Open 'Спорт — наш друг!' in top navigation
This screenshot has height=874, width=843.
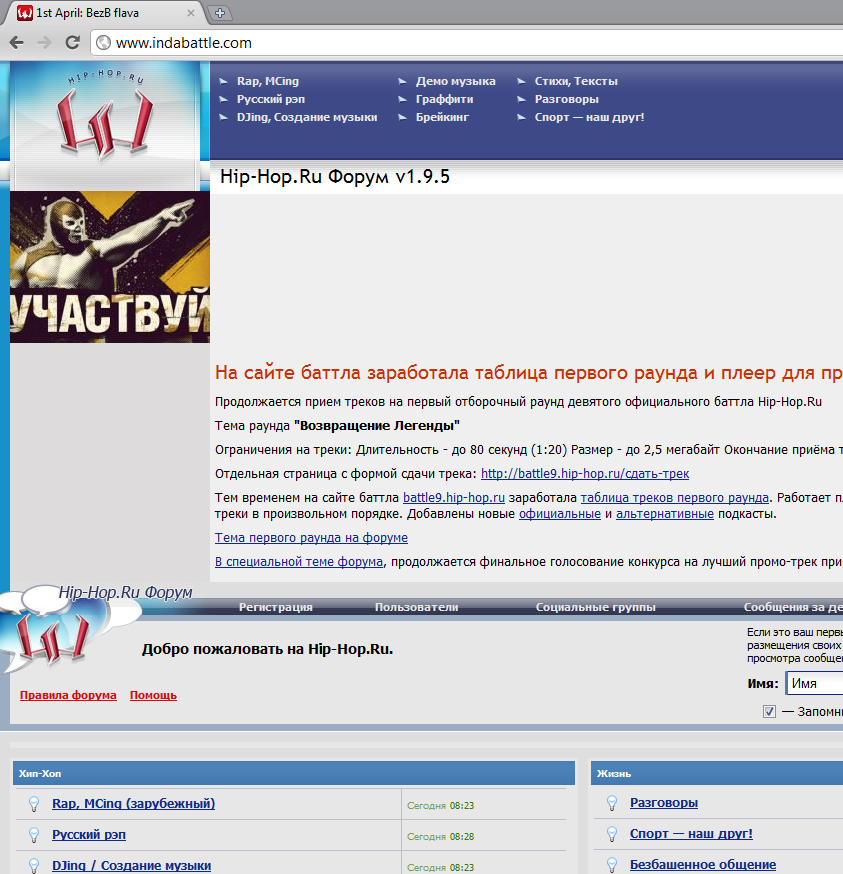tap(589, 117)
